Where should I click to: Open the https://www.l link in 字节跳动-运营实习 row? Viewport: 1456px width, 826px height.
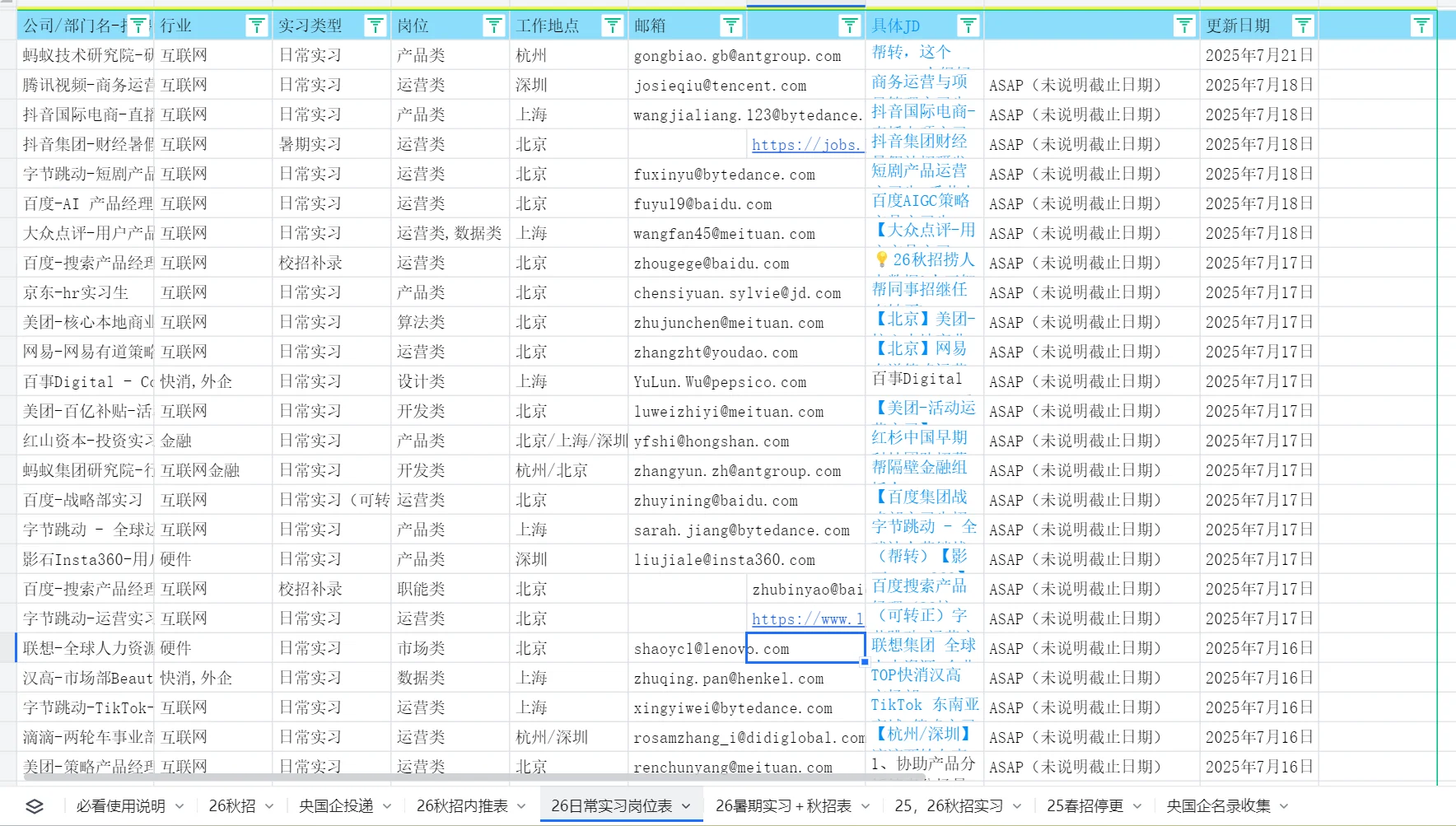click(x=807, y=619)
